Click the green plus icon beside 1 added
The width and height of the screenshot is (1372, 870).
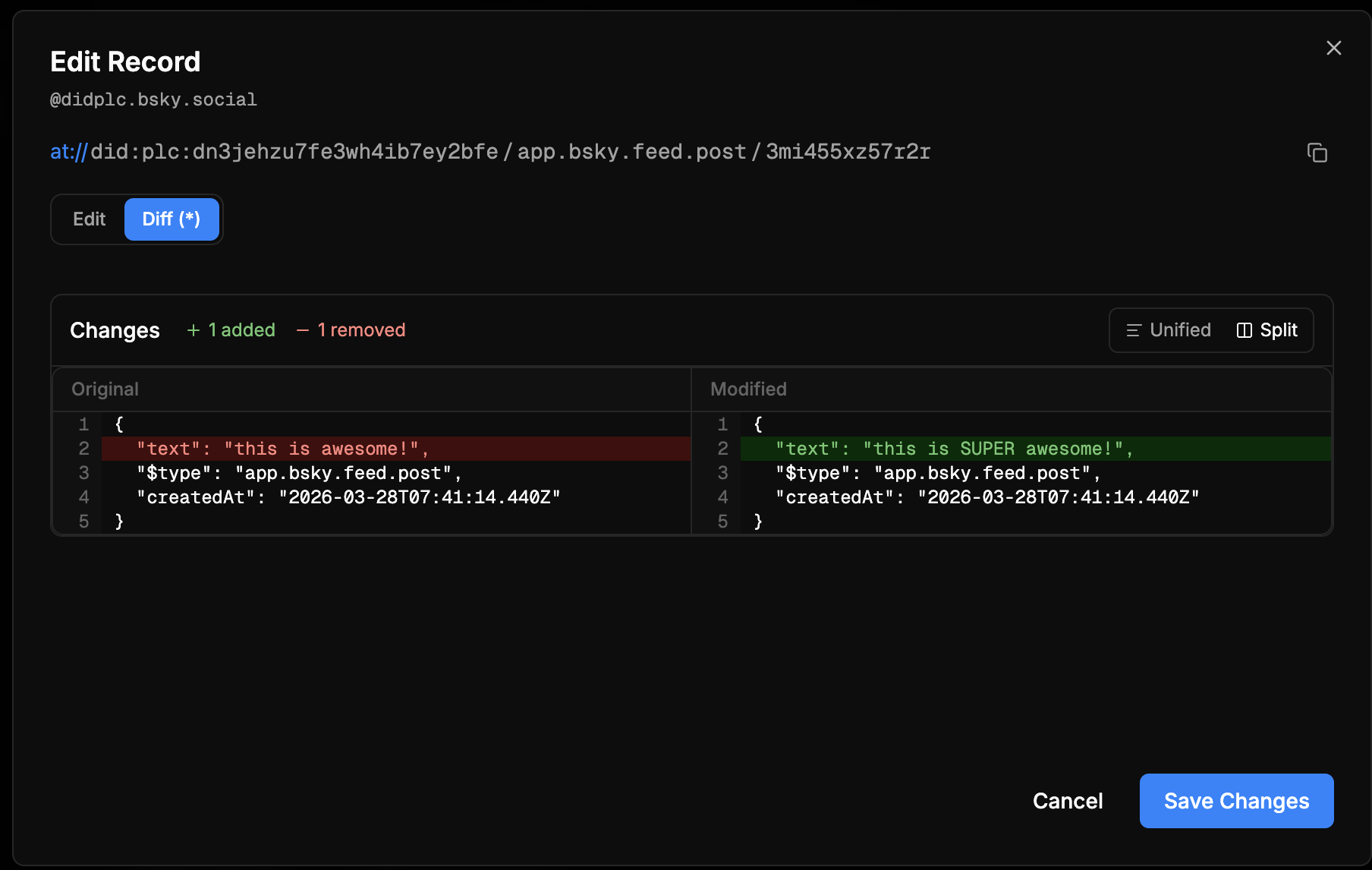point(194,330)
